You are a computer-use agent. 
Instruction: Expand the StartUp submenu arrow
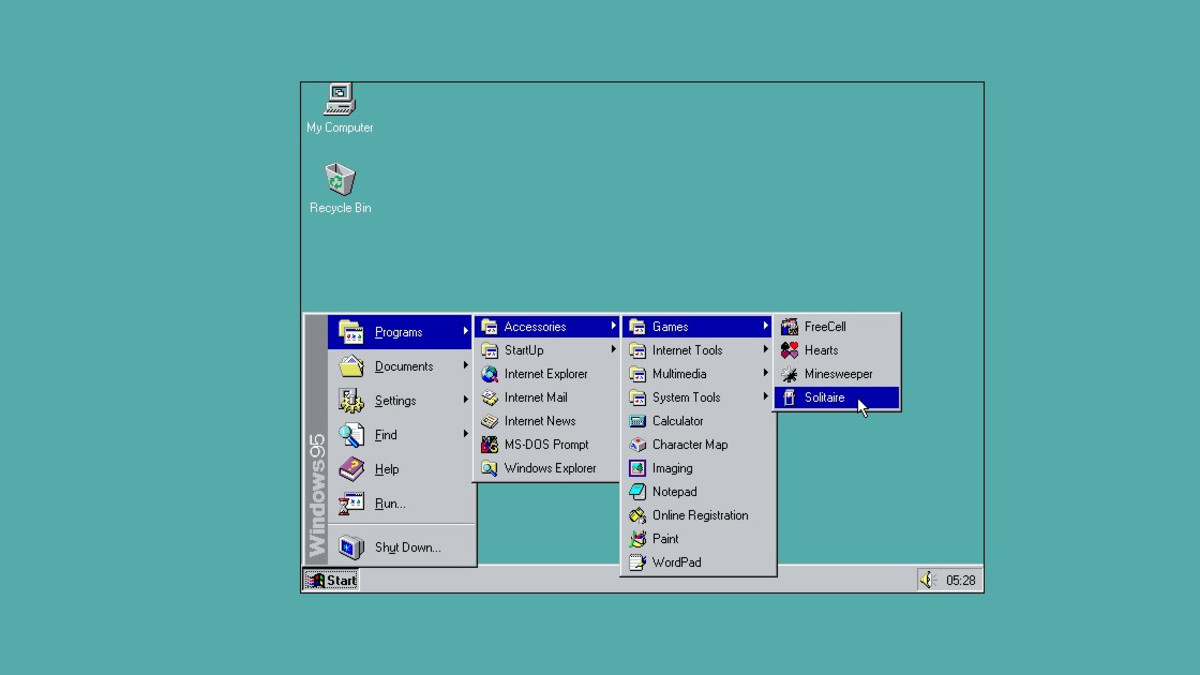click(613, 350)
